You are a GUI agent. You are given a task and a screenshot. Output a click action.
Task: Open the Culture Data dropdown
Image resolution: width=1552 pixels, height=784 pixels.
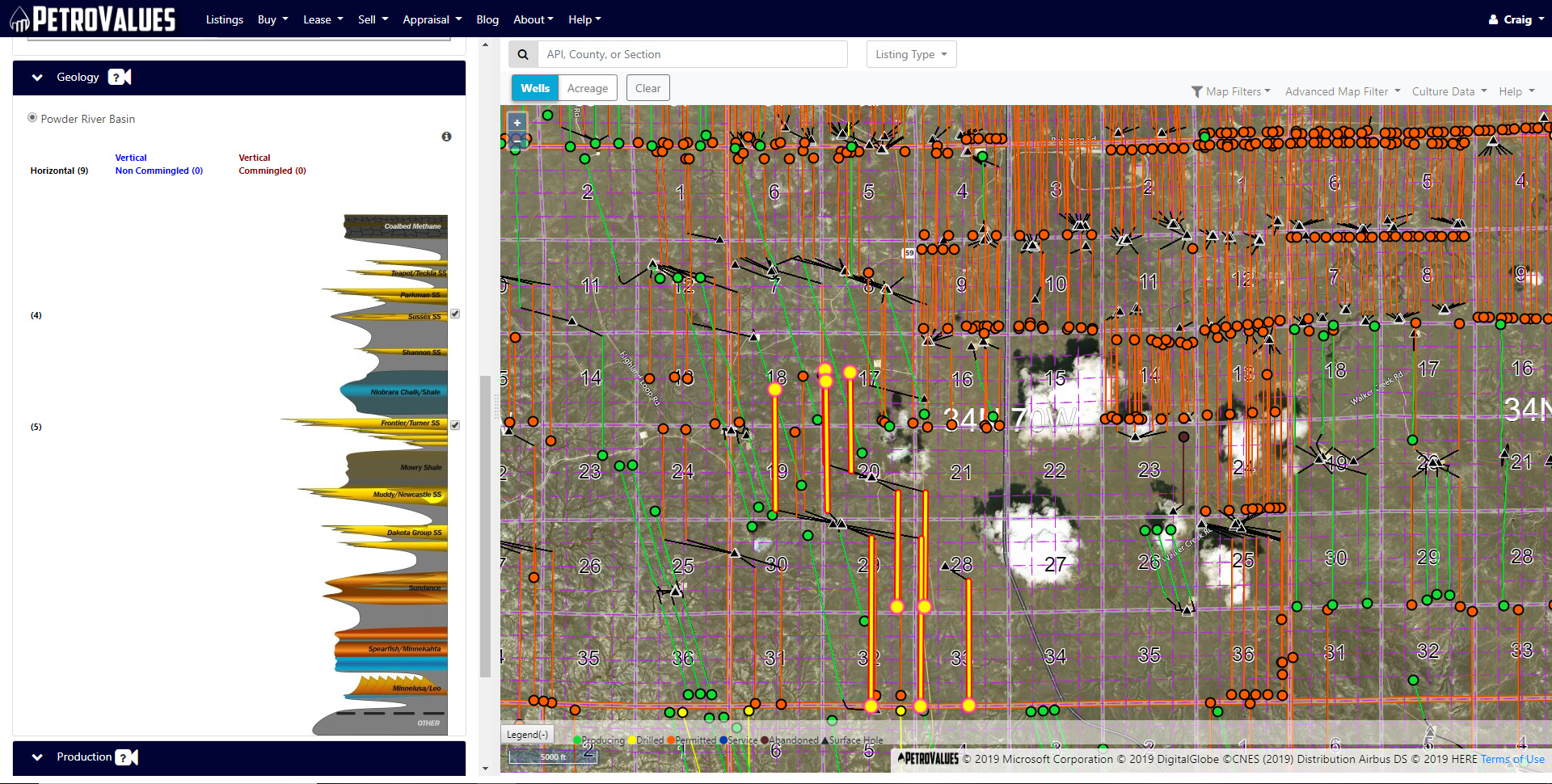[1449, 91]
